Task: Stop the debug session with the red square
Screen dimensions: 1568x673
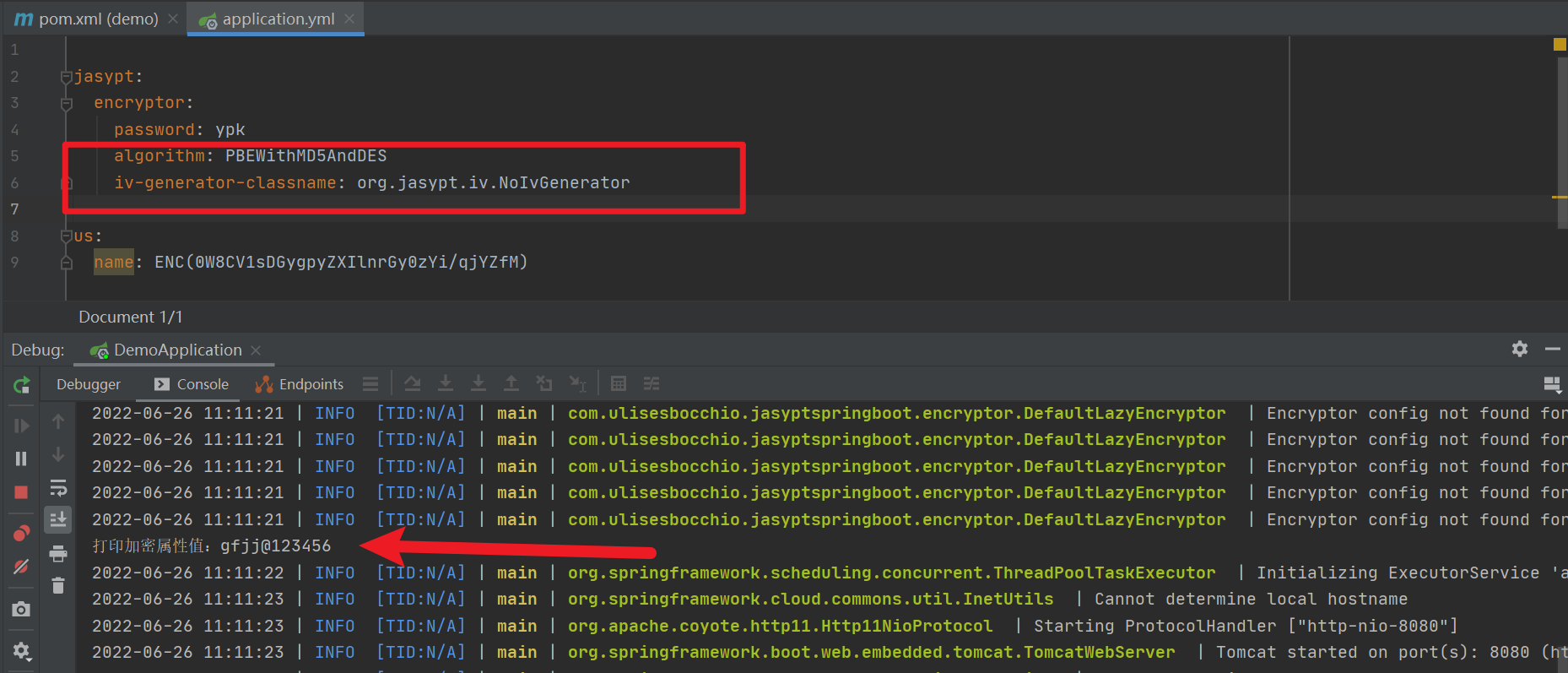Action: pos(21,492)
